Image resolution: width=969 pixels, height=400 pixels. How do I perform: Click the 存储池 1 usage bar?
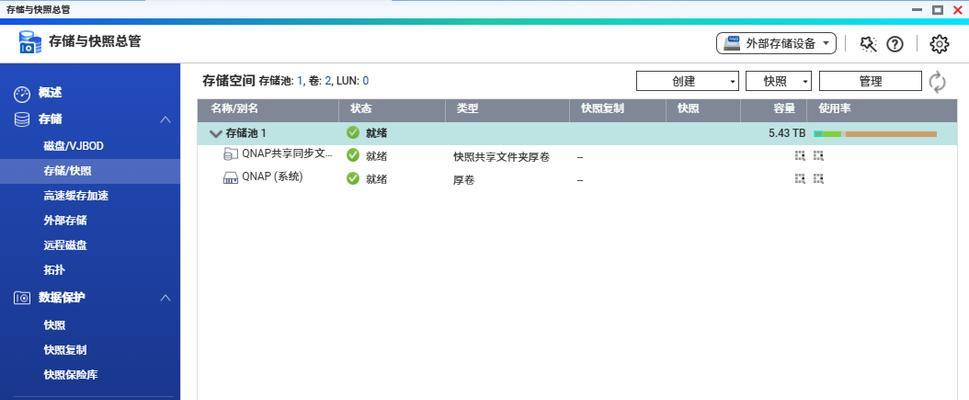[x=875, y=134]
